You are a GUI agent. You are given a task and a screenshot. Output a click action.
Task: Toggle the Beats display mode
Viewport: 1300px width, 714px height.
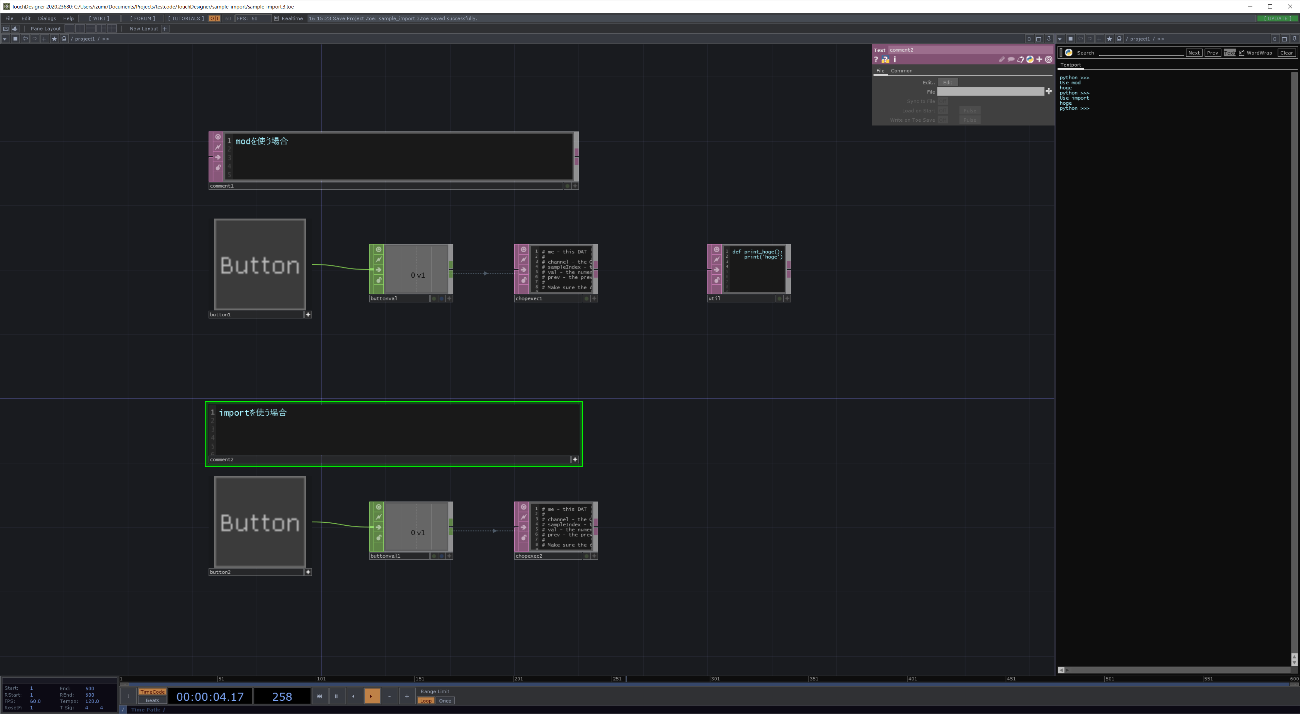(152, 700)
